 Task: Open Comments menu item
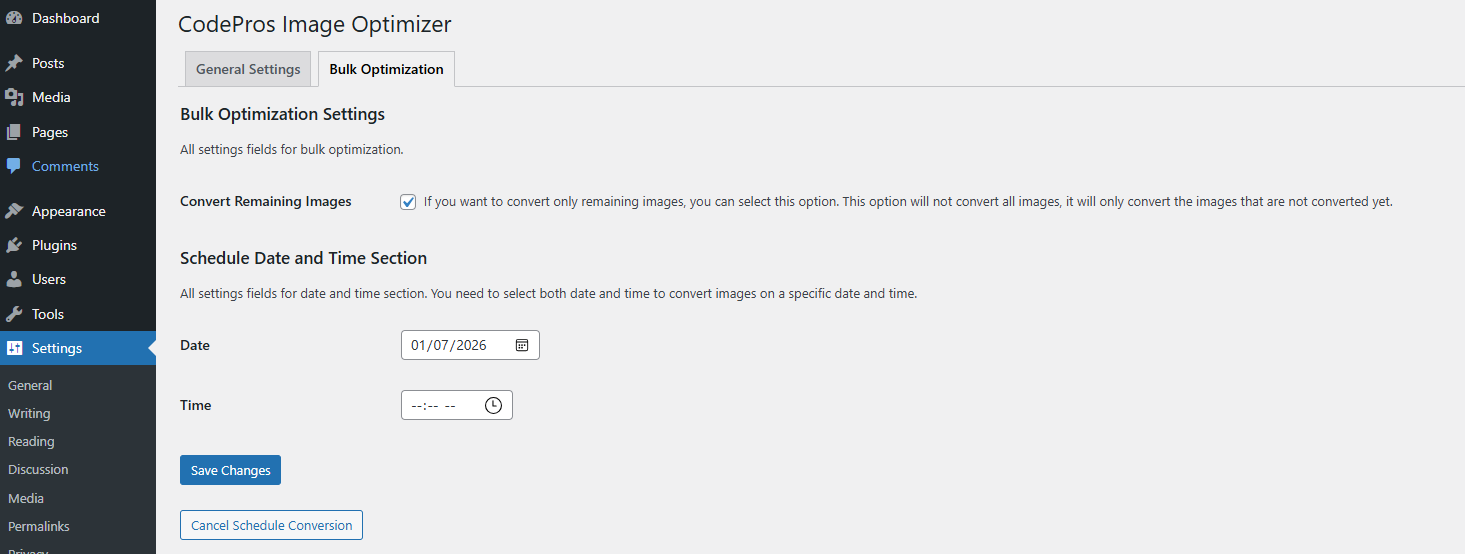pos(78,166)
